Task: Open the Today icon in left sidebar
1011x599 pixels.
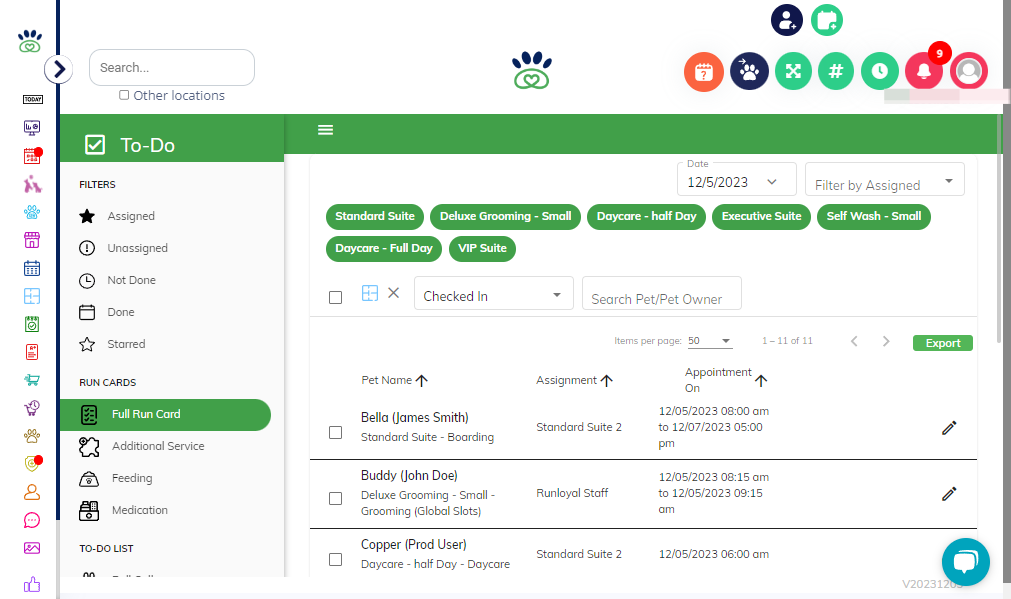Action: coord(32,99)
